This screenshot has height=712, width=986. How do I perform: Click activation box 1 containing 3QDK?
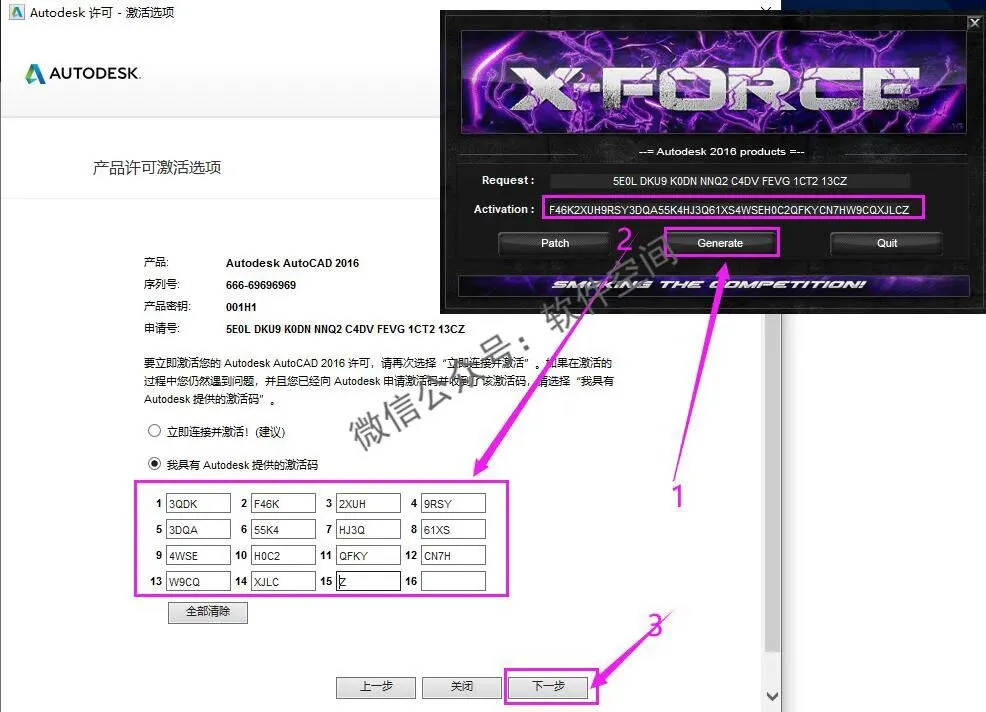click(x=198, y=503)
